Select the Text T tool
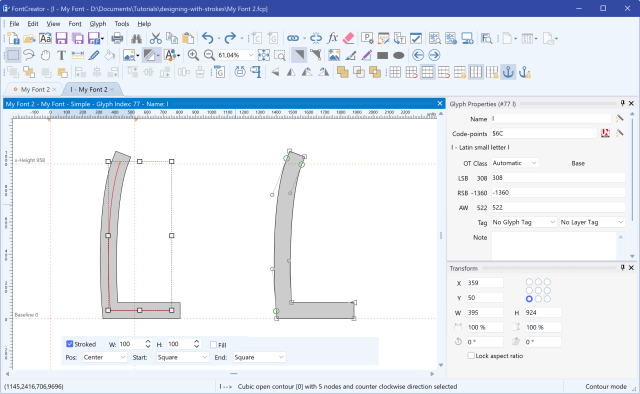Image resolution: width=640 pixels, height=394 pixels. click(61, 55)
